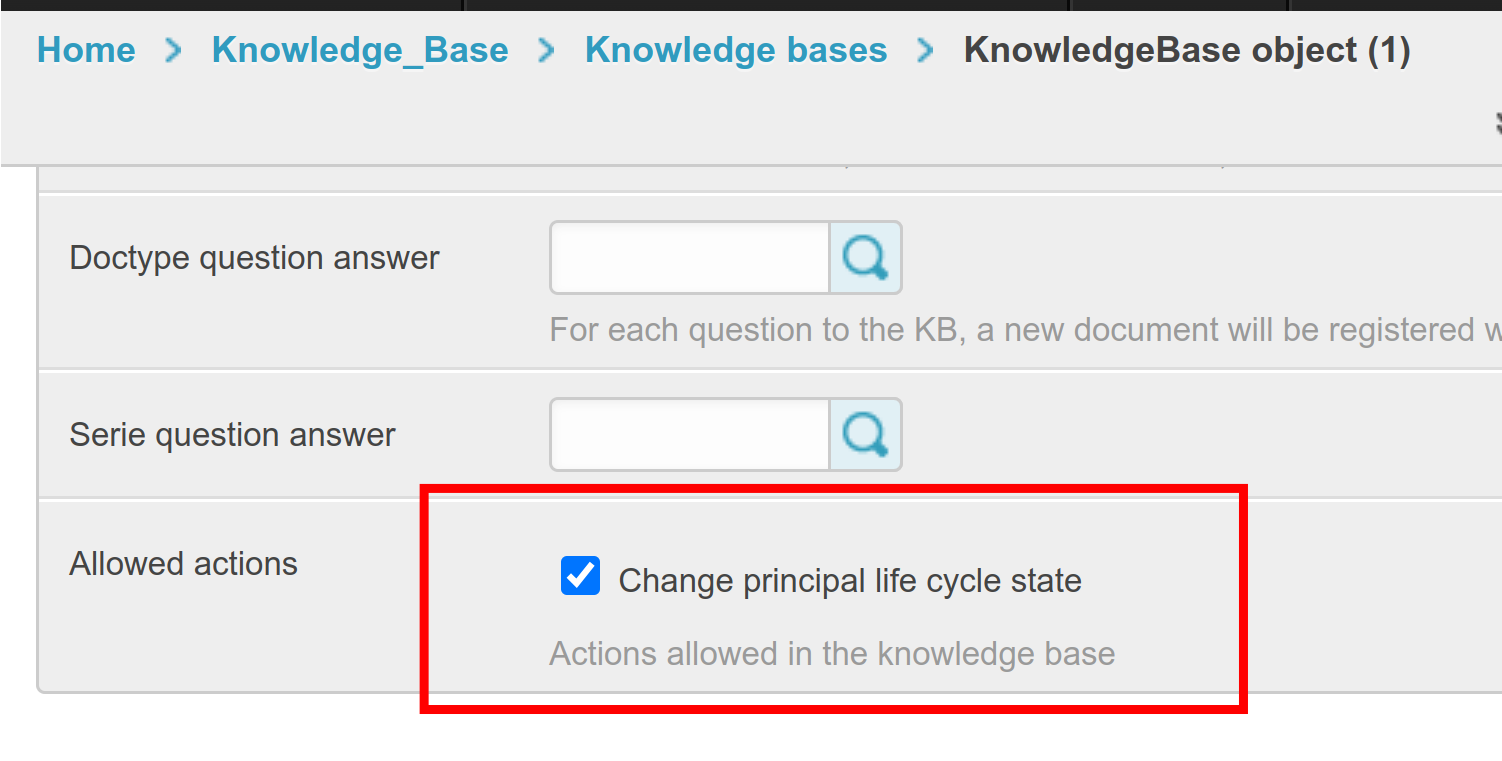Screen dimensions: 1502x761
Task: Click the chevron after Knowledge bases breadcrumb
Action: click(x=926, y=50)
